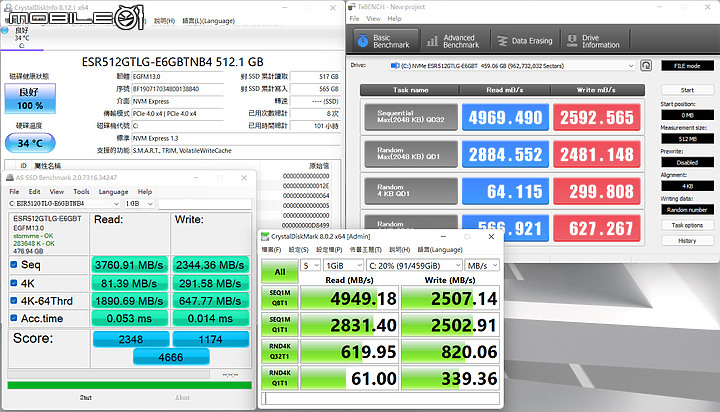
Task: Click TxBENCH read result 4969.490
Action: pos(505,117)
